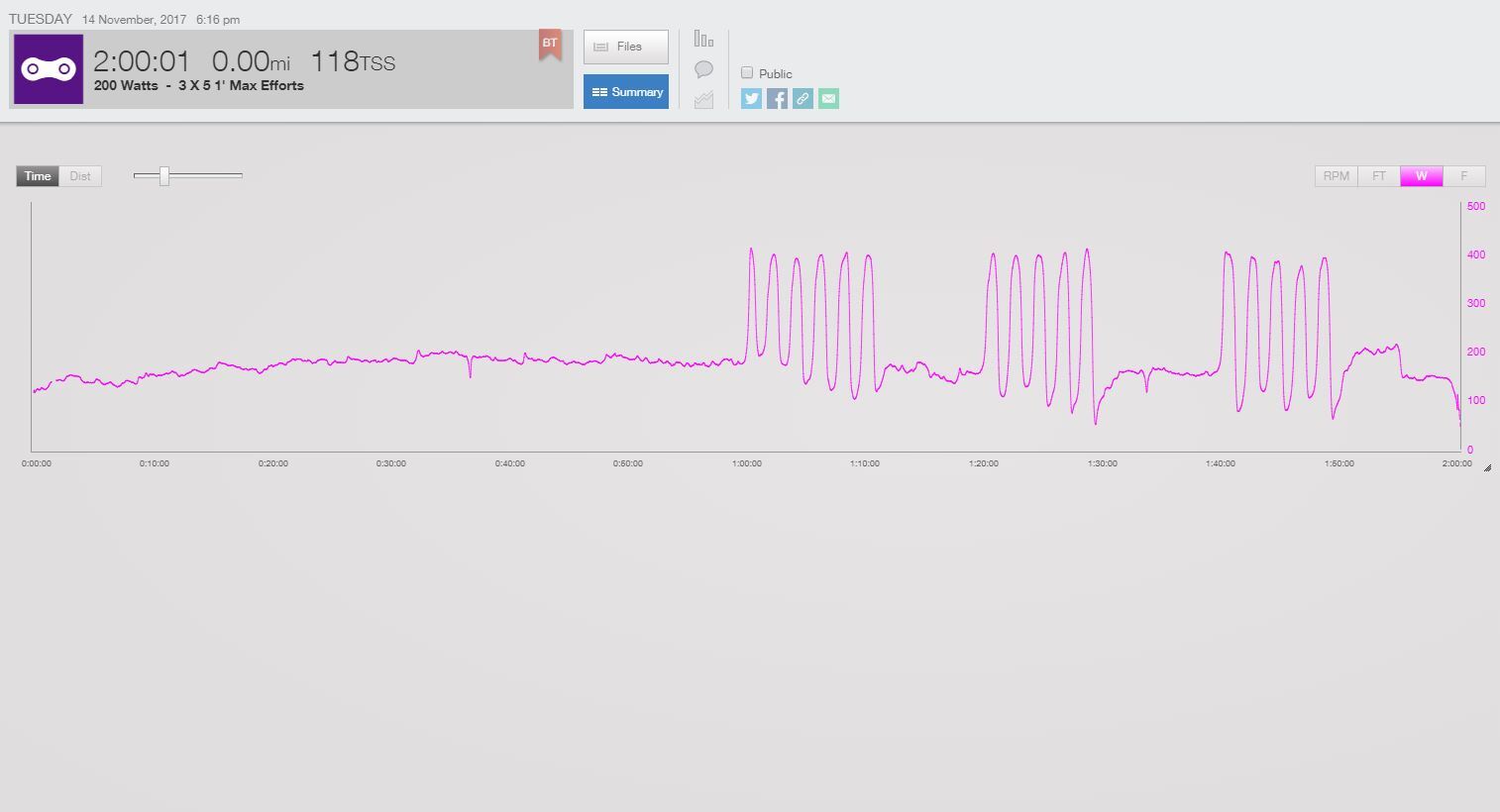Toggle the RPM data series
1500x812 pixels.
[1336, 176]
